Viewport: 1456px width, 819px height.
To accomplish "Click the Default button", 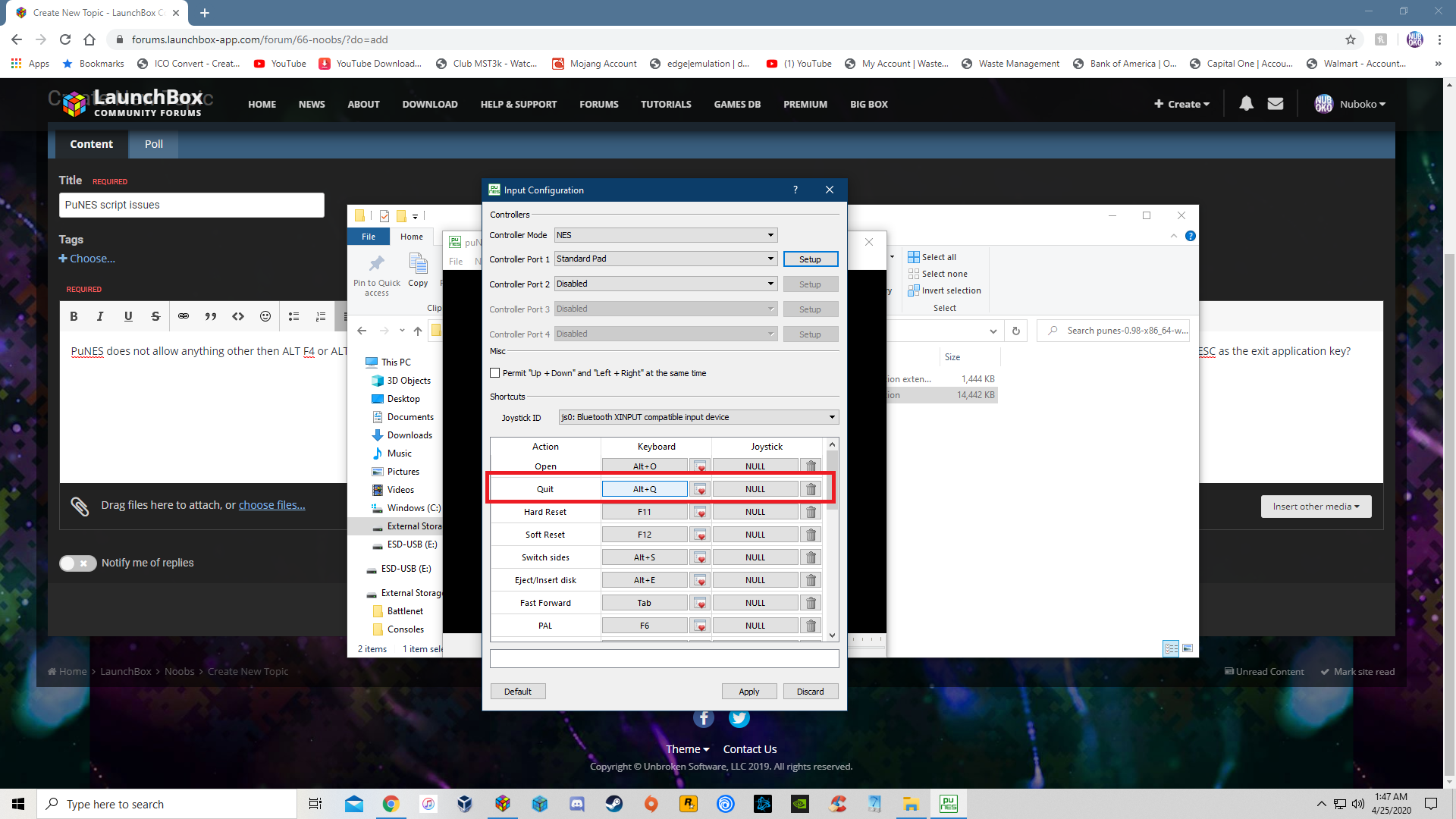I will [518, 692].
